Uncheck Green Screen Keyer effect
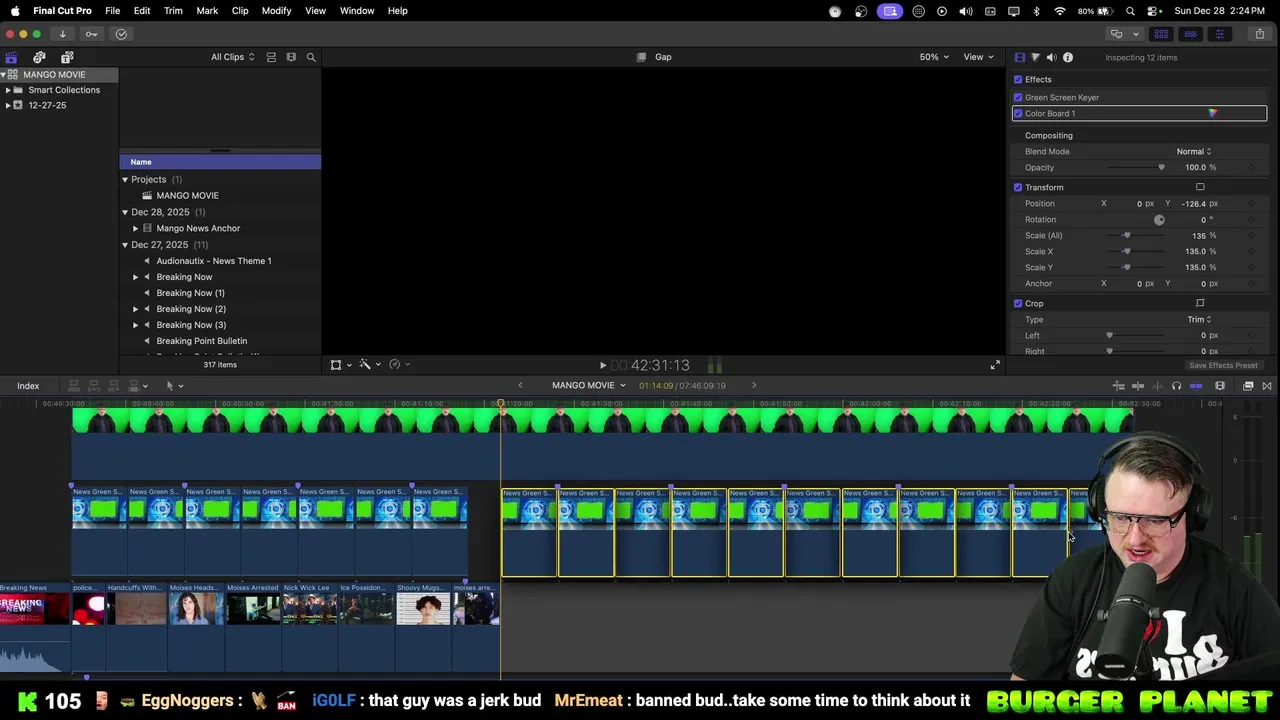The height and width of the screenshot is (720, 1280). click(1018, 97)
